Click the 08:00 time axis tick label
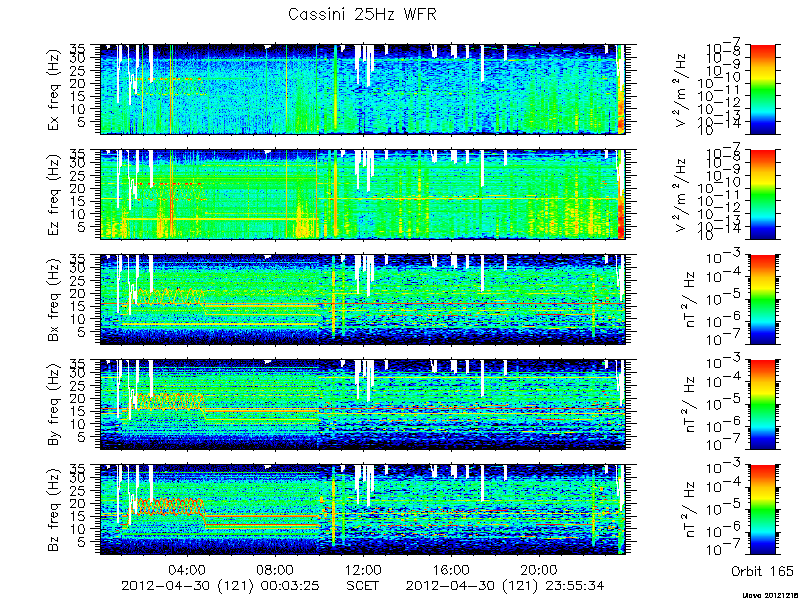The image size is (800, 600). (x=276, y=569)
